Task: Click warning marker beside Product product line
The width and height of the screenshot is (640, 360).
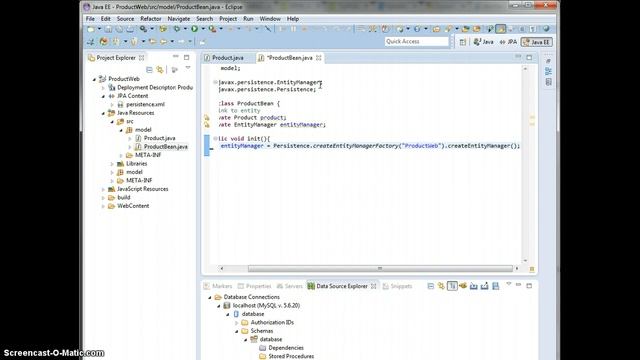Action: click(207, 118)
